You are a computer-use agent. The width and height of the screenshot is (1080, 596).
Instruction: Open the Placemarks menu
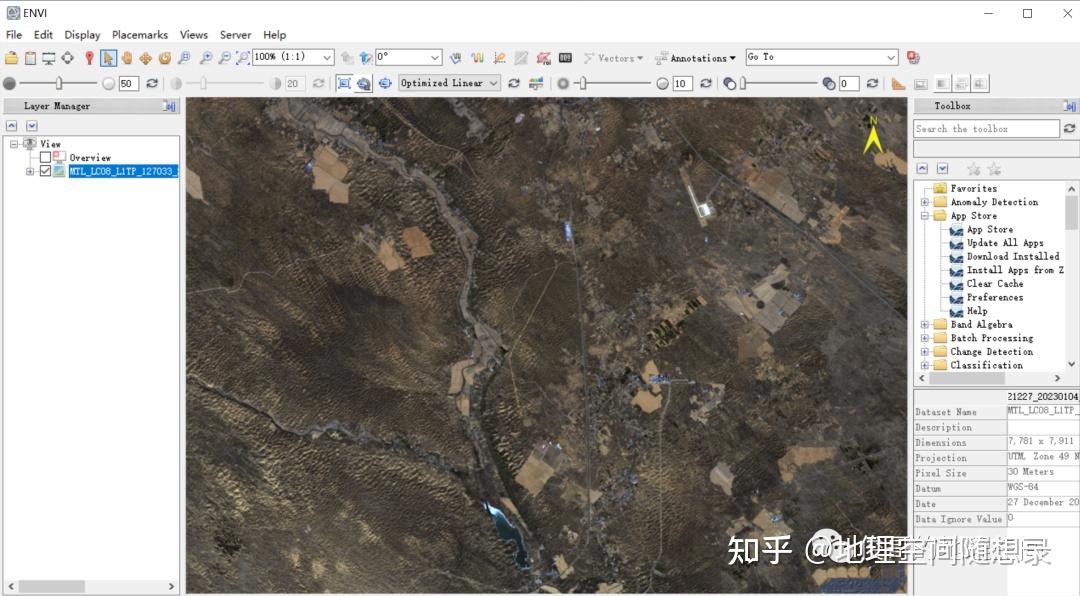[139, 34]
